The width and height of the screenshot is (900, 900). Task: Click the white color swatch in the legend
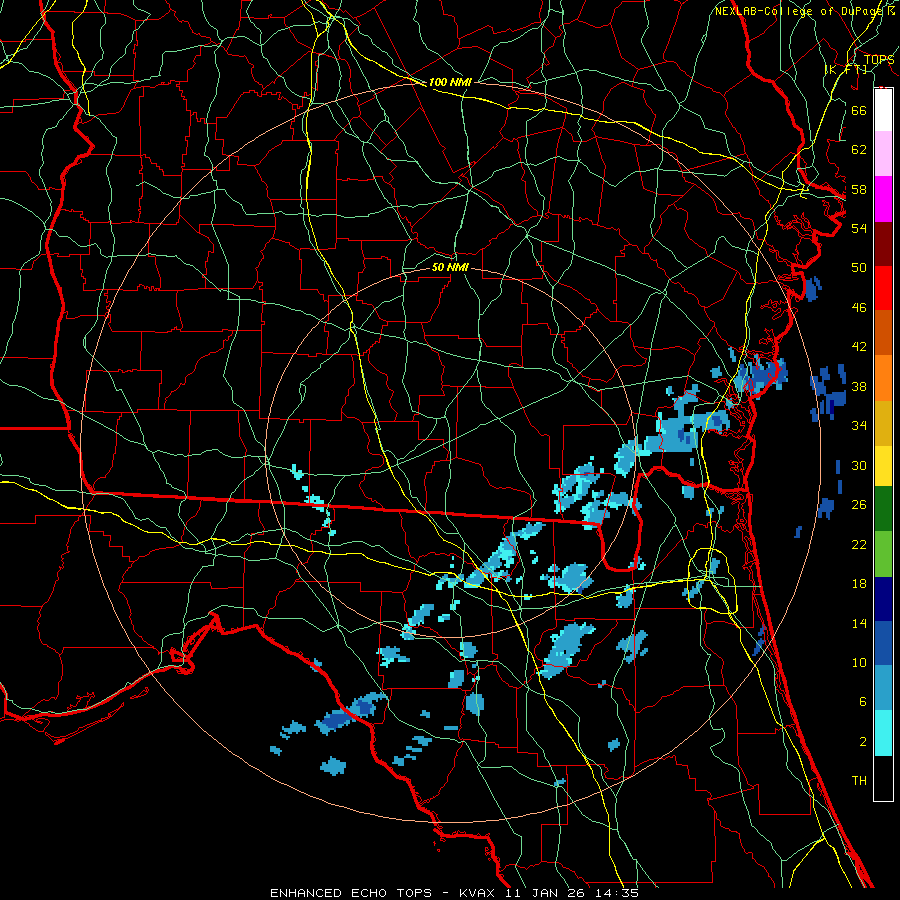[x=883, y=110]
